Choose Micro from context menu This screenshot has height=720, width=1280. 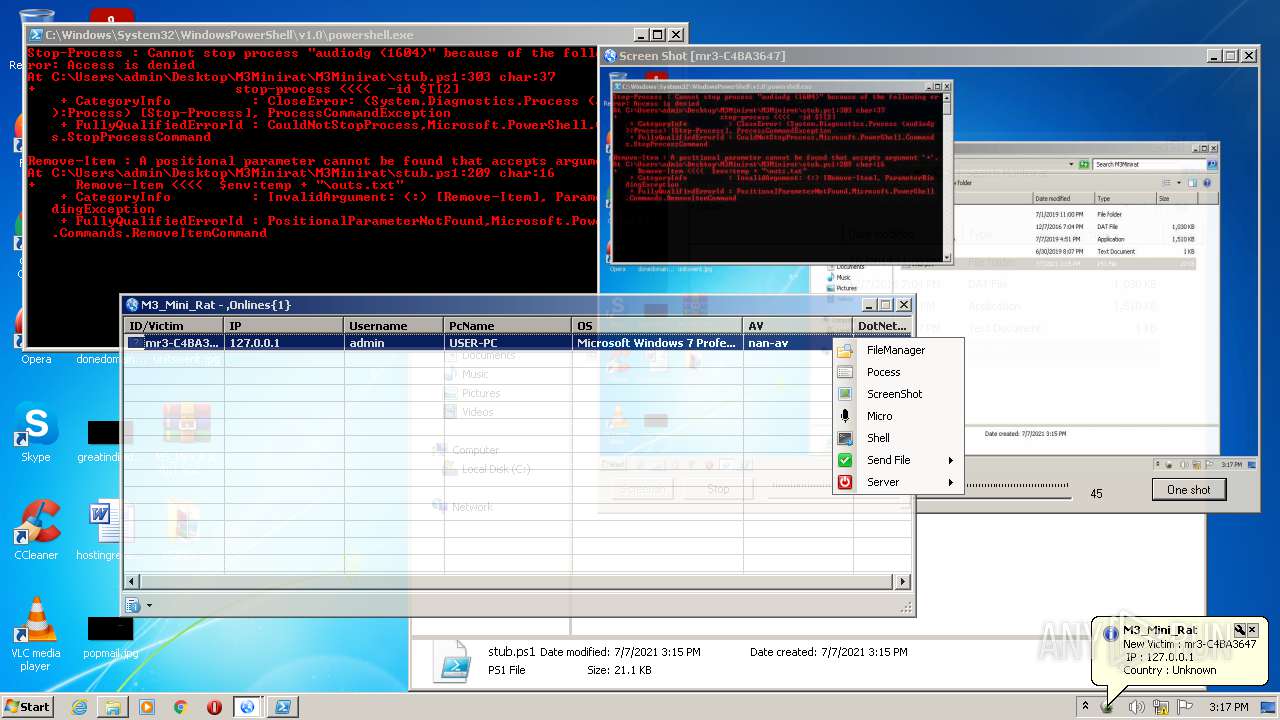pos(897,416)
